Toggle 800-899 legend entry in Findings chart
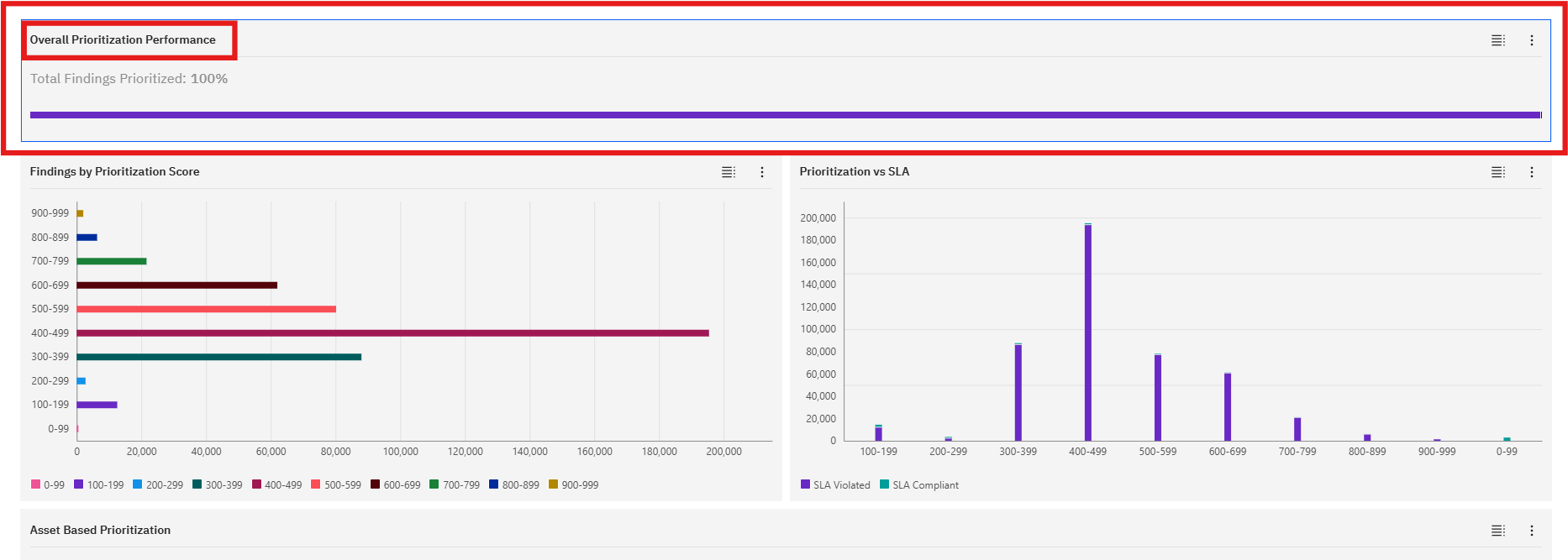 (x=514, y=484)
